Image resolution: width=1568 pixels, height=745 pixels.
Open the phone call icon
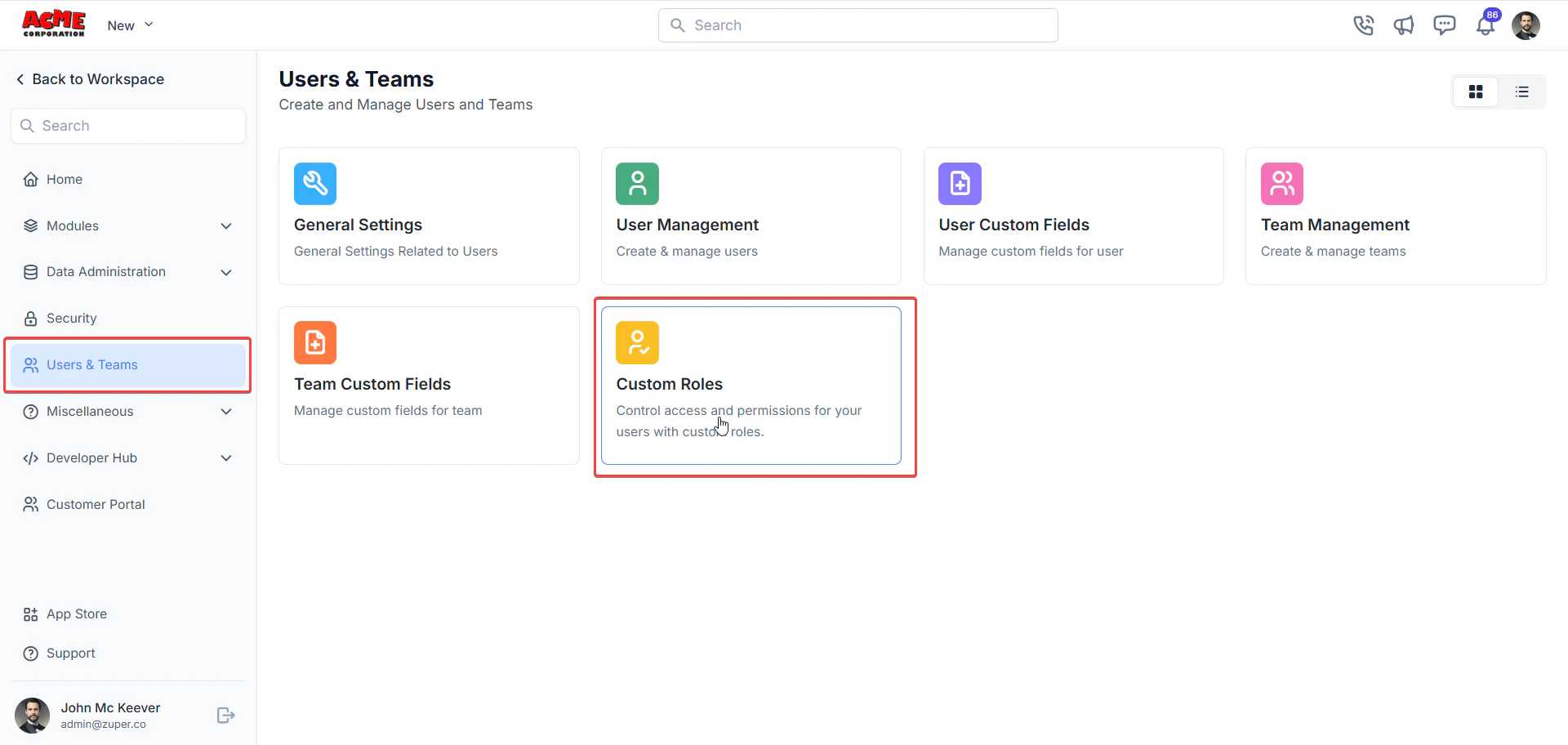coord(1363,25)
